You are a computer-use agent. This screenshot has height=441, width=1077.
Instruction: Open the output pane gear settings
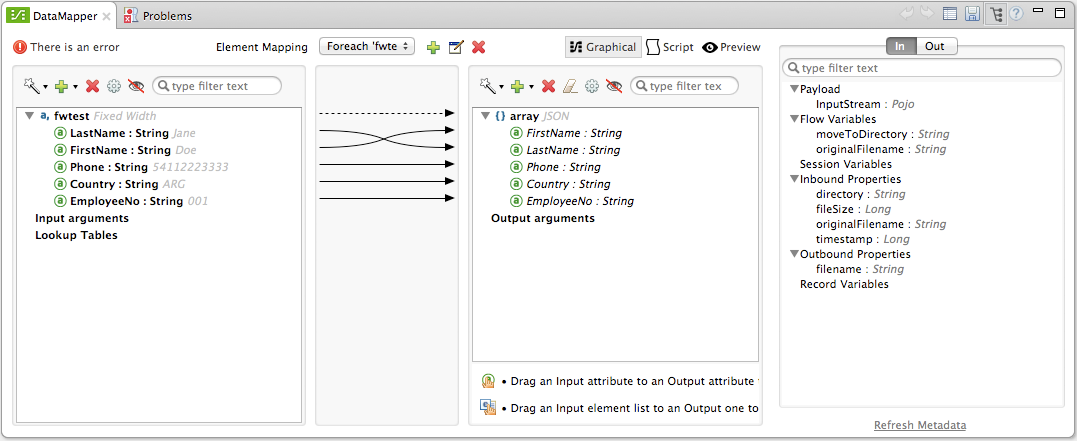592,87
